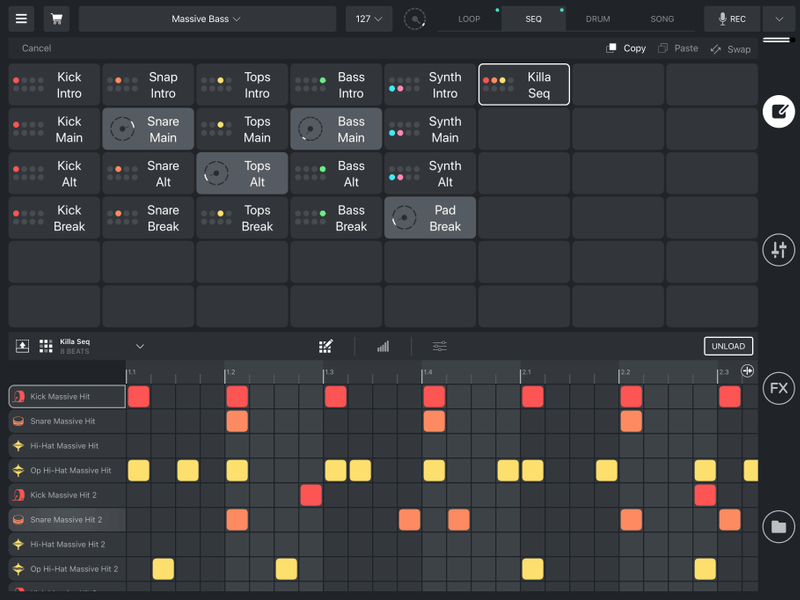Open the velocity bars view

[383, 346]
